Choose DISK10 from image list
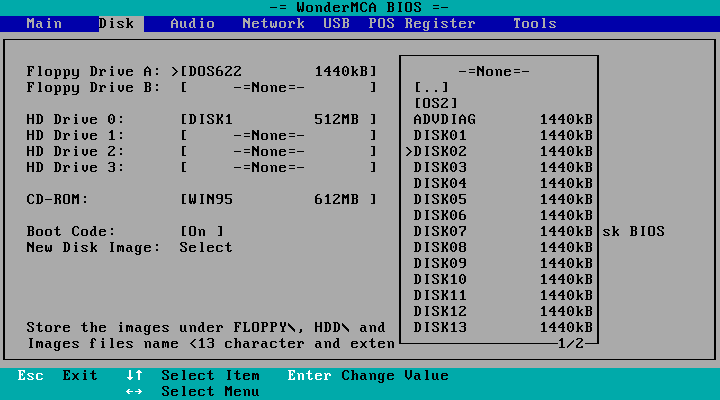 point(503,279)
